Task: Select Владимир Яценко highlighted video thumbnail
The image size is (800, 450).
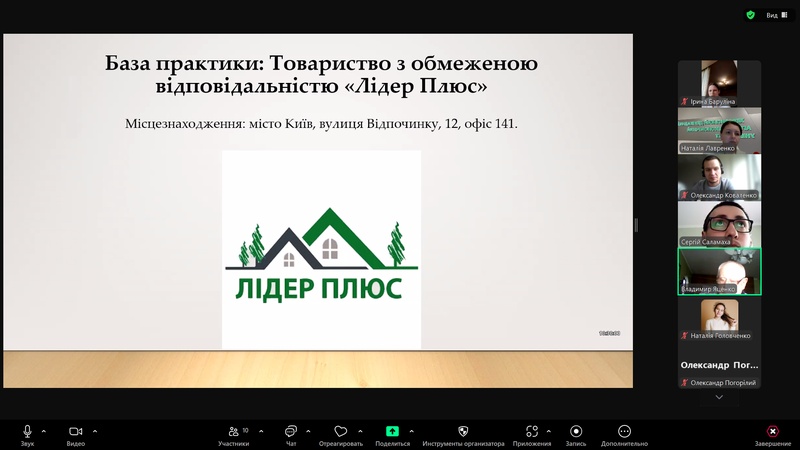Action: [719, 271]
